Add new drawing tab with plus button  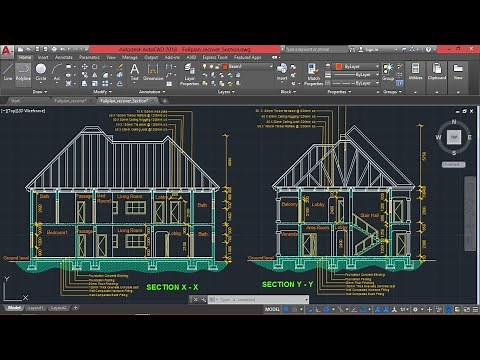pos(165,100)
